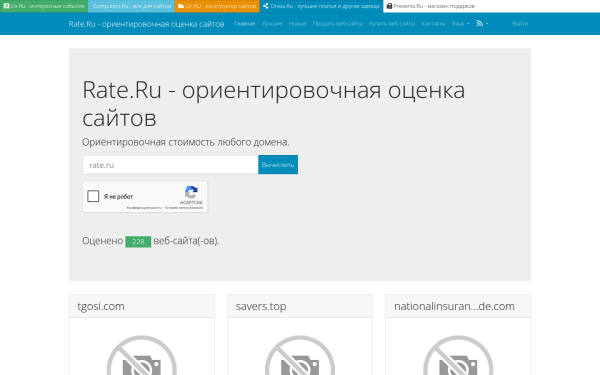Viewport: 600px width, 375px height.
Task: Open the Ox.Ru интересные события tab
Action: tap(44, 6)
